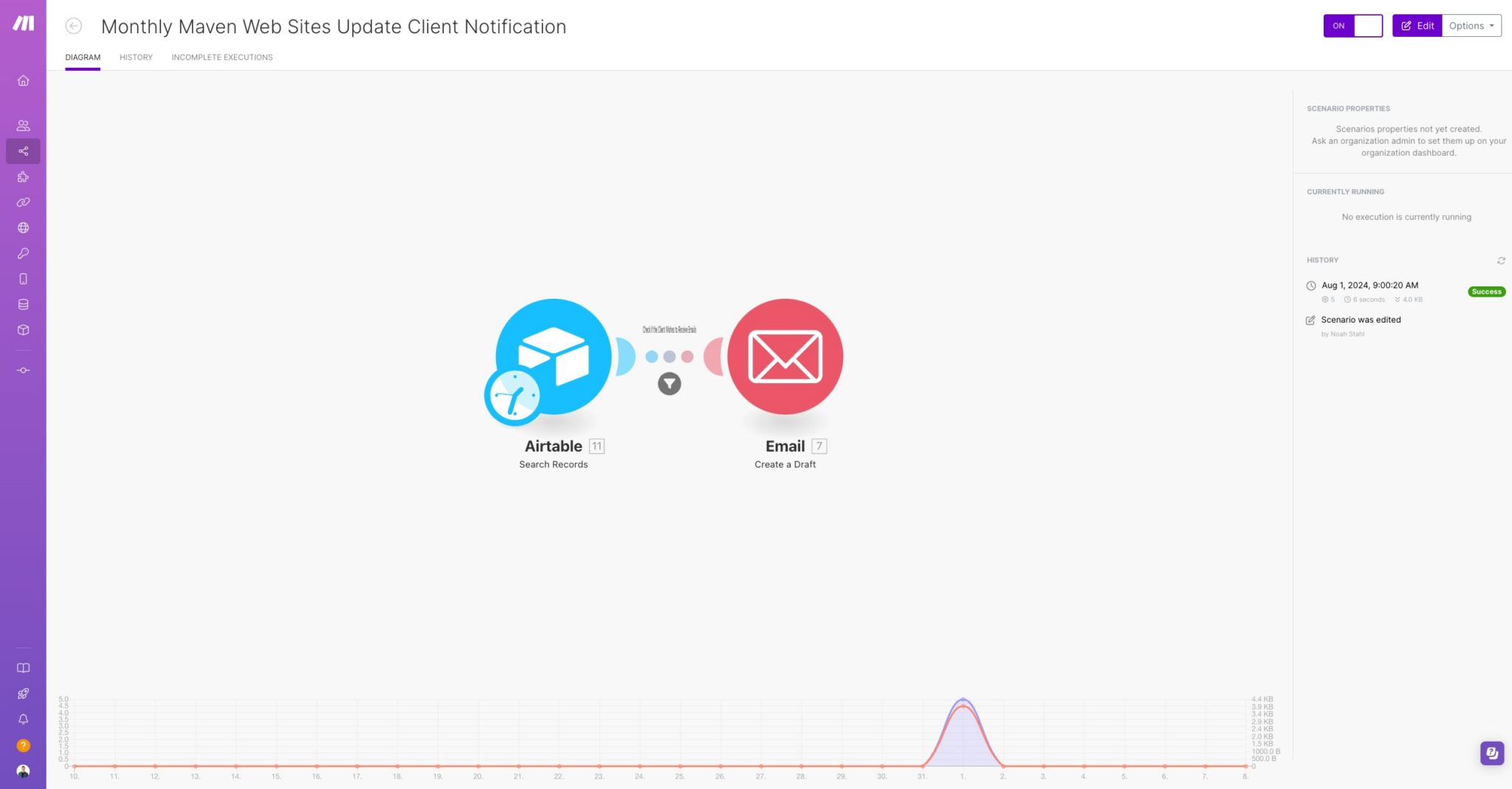Click the Airtable module number 11
1512x789 pixels.
597,447
